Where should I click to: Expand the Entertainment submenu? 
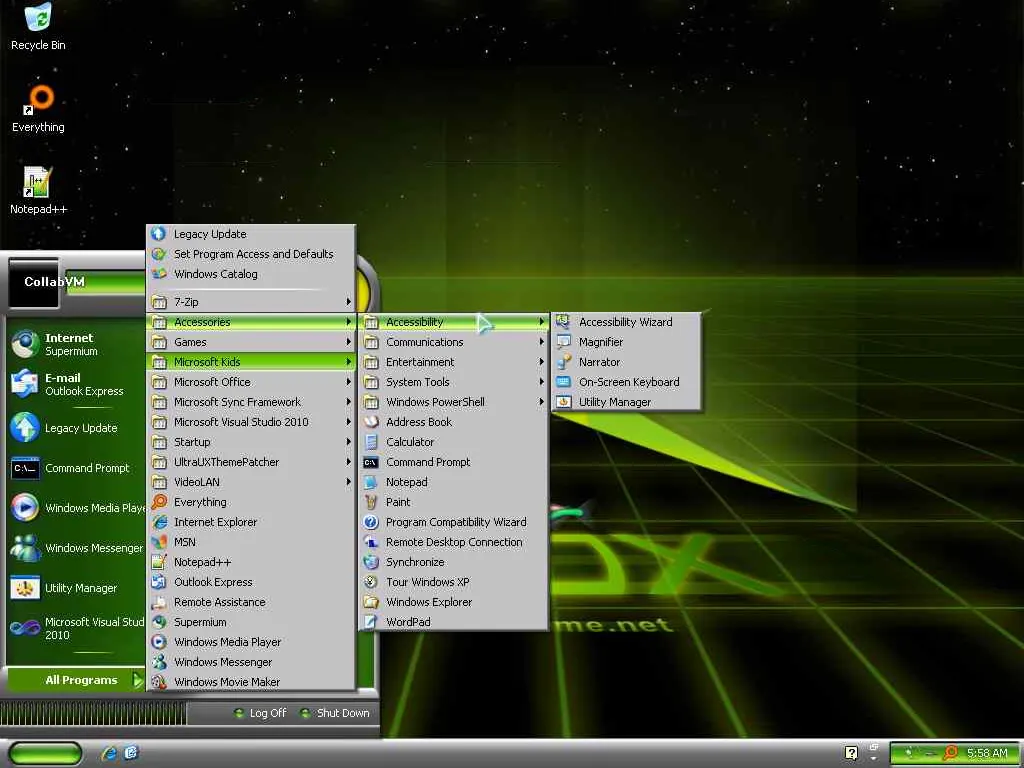coord(454,362)
